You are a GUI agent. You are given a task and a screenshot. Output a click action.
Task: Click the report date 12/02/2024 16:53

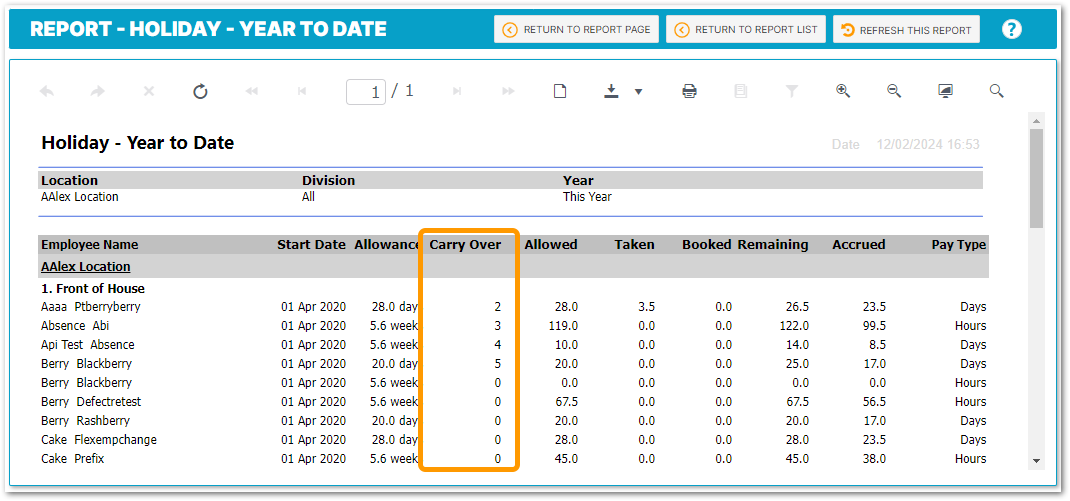point(928,144)
